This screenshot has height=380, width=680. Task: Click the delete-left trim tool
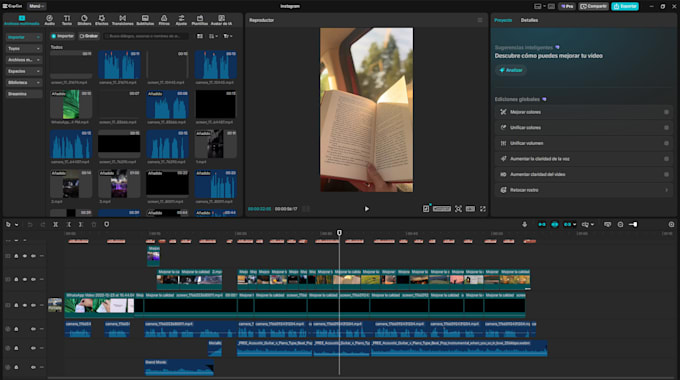[69, 224]
